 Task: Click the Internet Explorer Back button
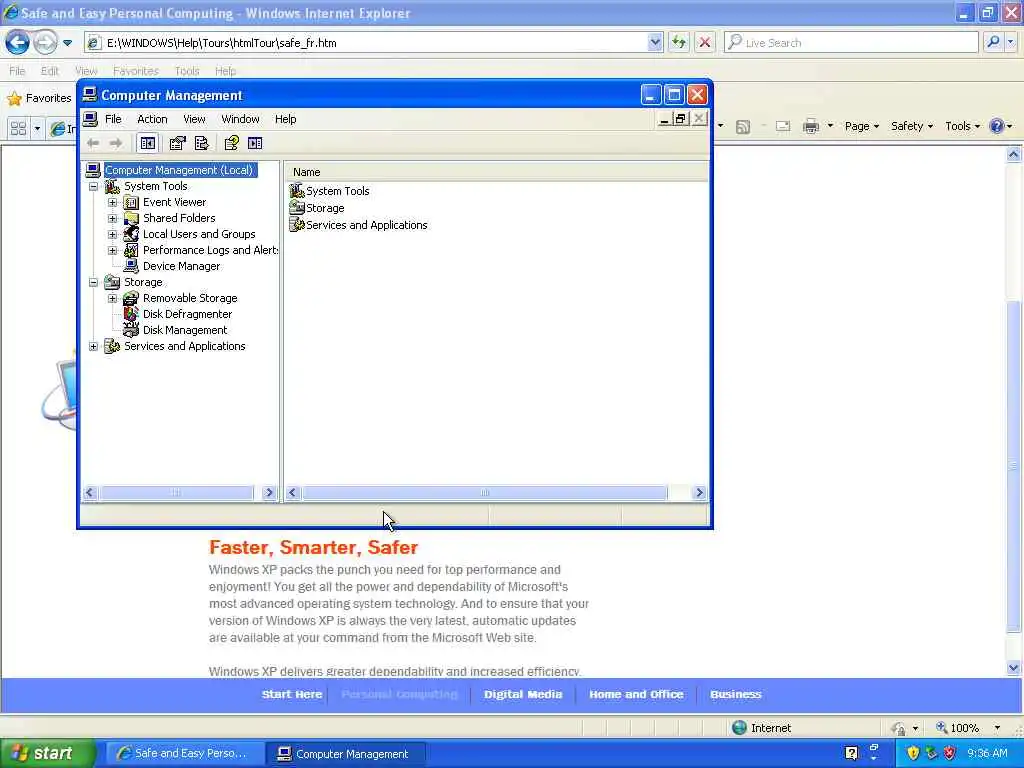pos(18,42)
